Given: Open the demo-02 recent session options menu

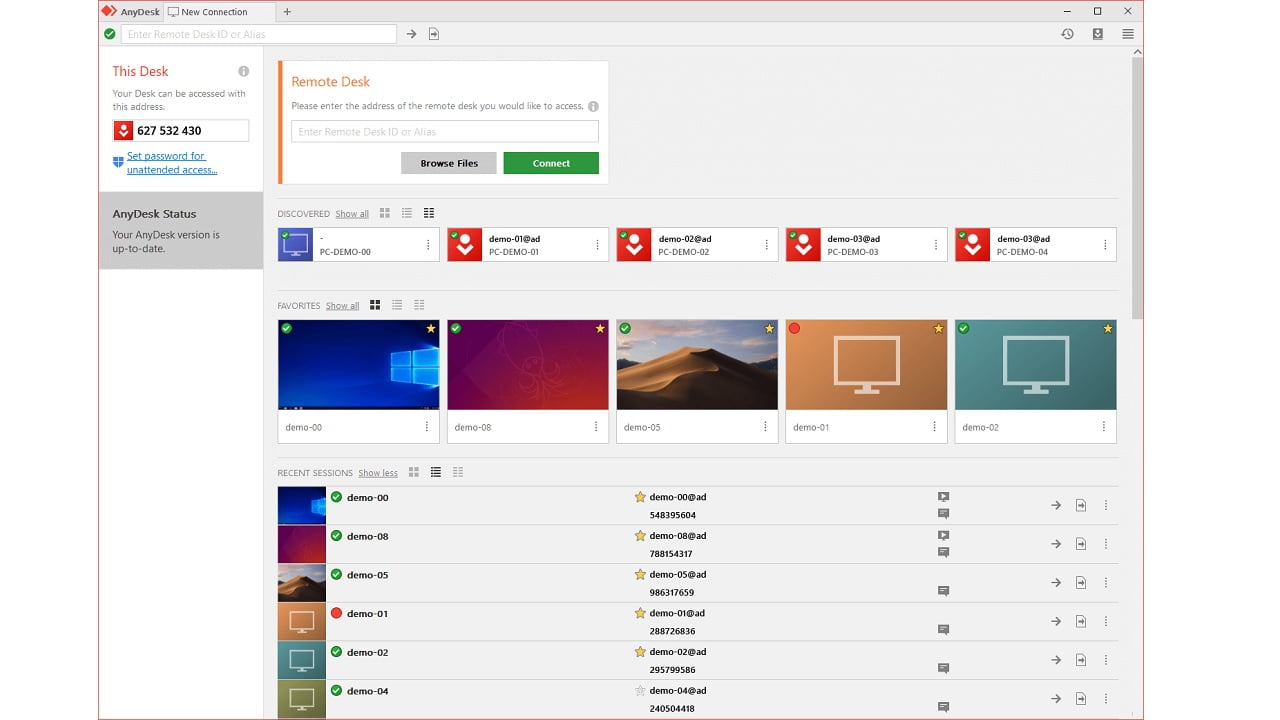Looking at the screenshot, I should 1106,659.
